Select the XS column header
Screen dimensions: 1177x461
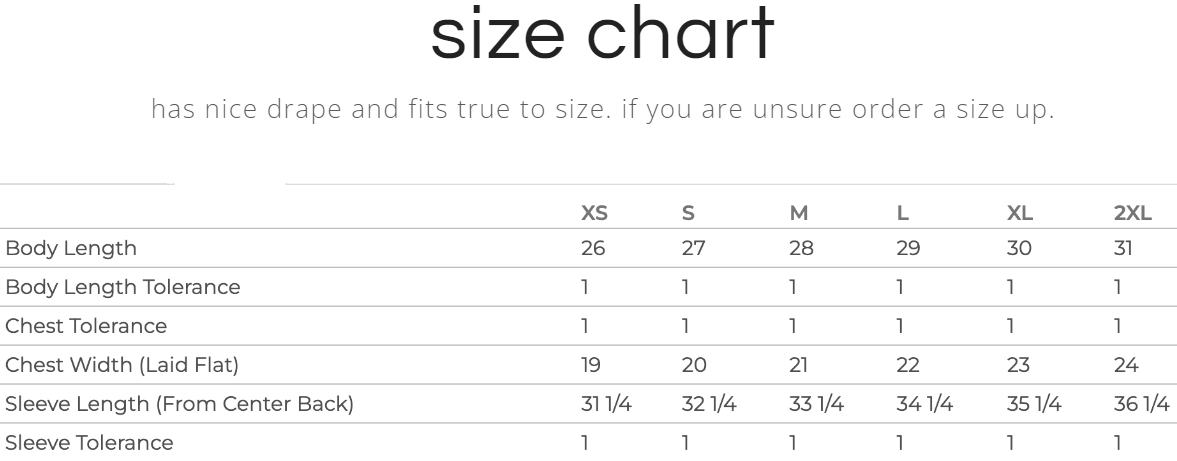[594, 213]
